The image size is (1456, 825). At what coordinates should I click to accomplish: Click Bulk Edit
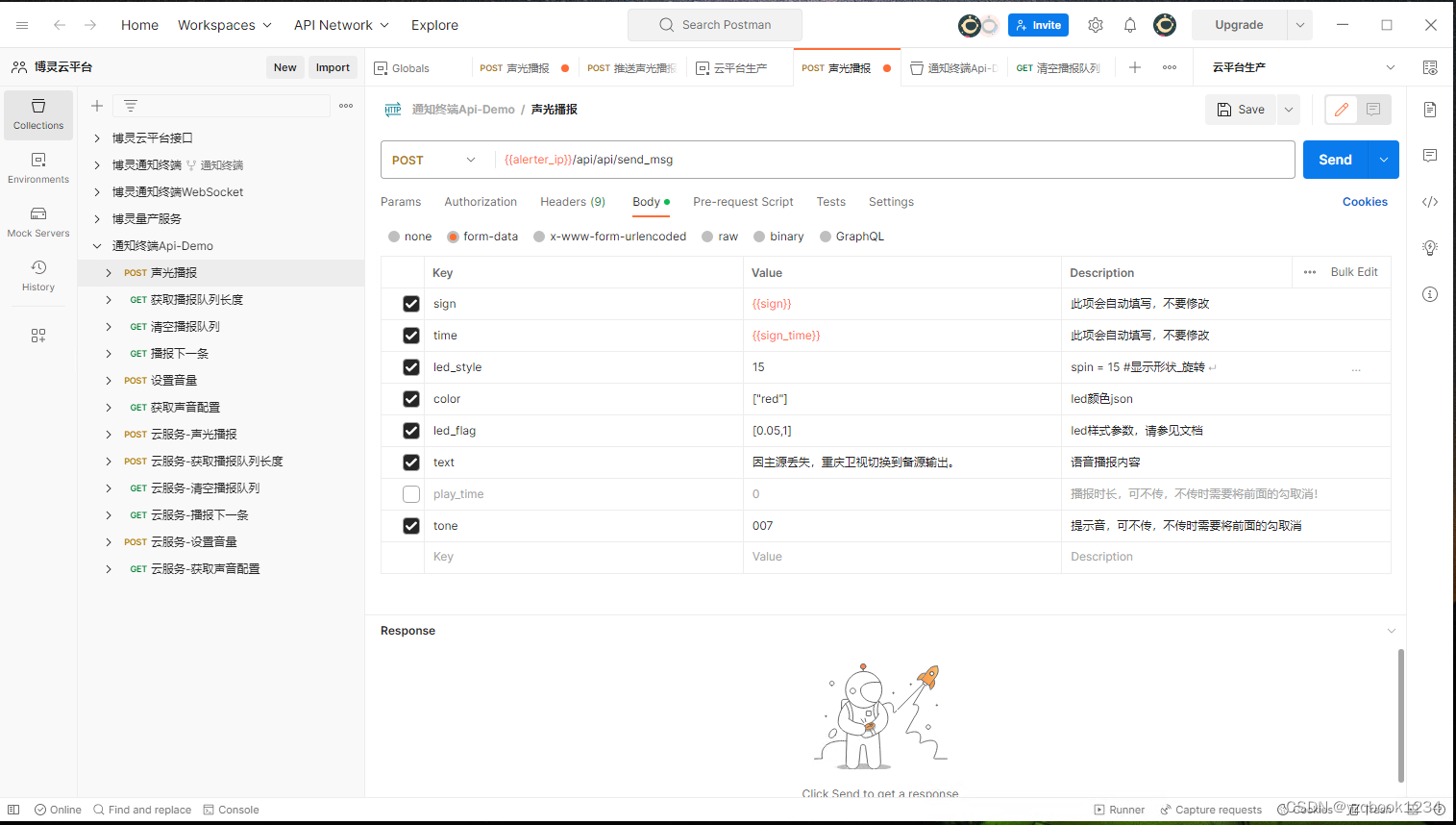coord(1354,272)
